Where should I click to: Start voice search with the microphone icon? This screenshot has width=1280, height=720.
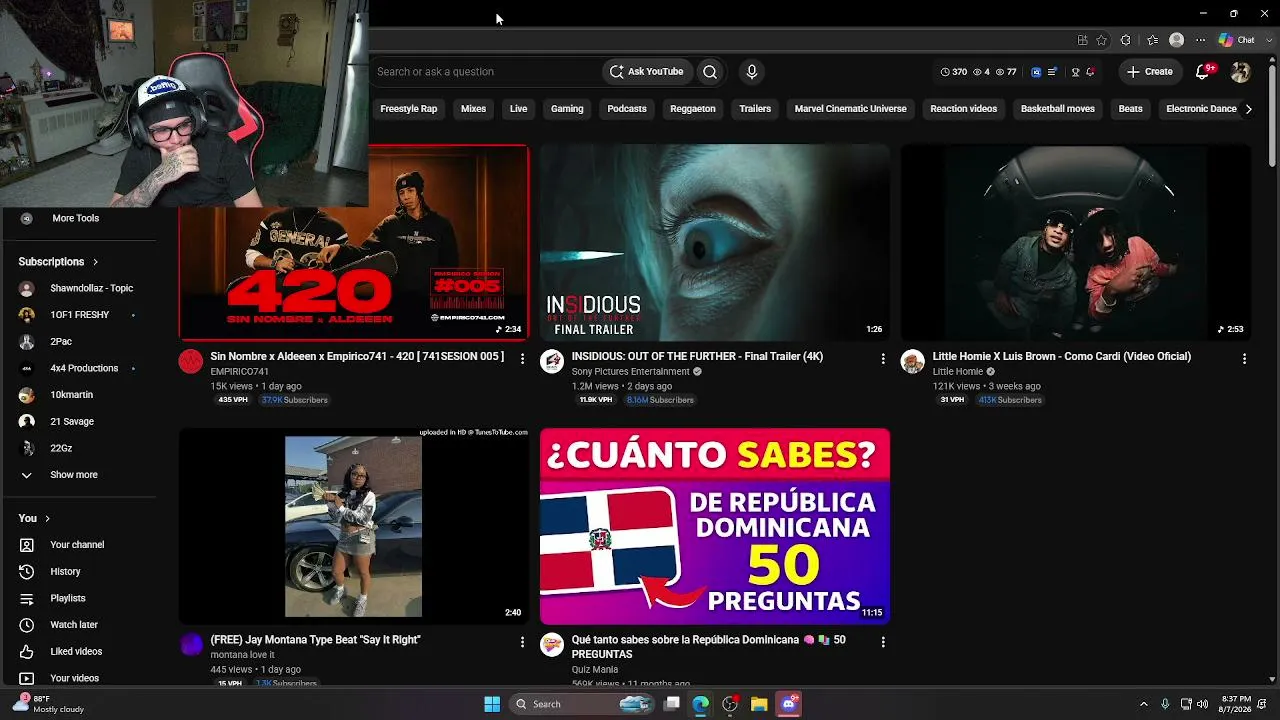(752, 72)
